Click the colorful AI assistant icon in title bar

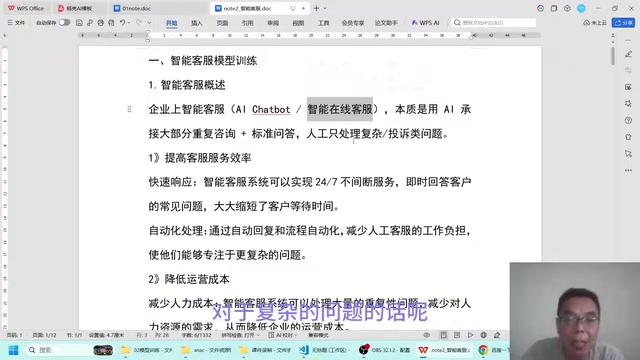[x=540, y=8]
